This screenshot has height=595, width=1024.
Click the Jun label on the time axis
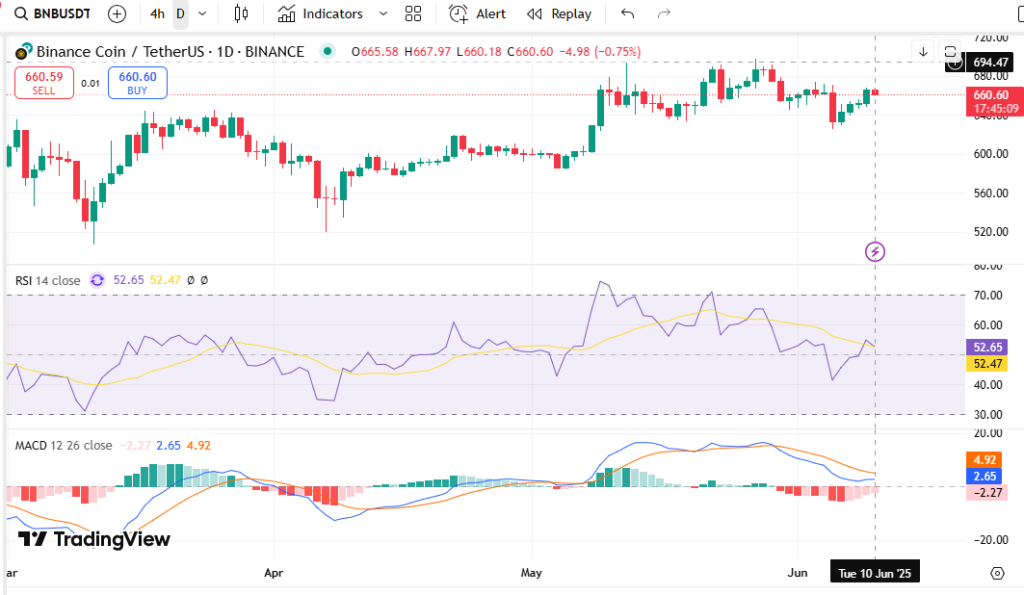(x=797, y=573)
